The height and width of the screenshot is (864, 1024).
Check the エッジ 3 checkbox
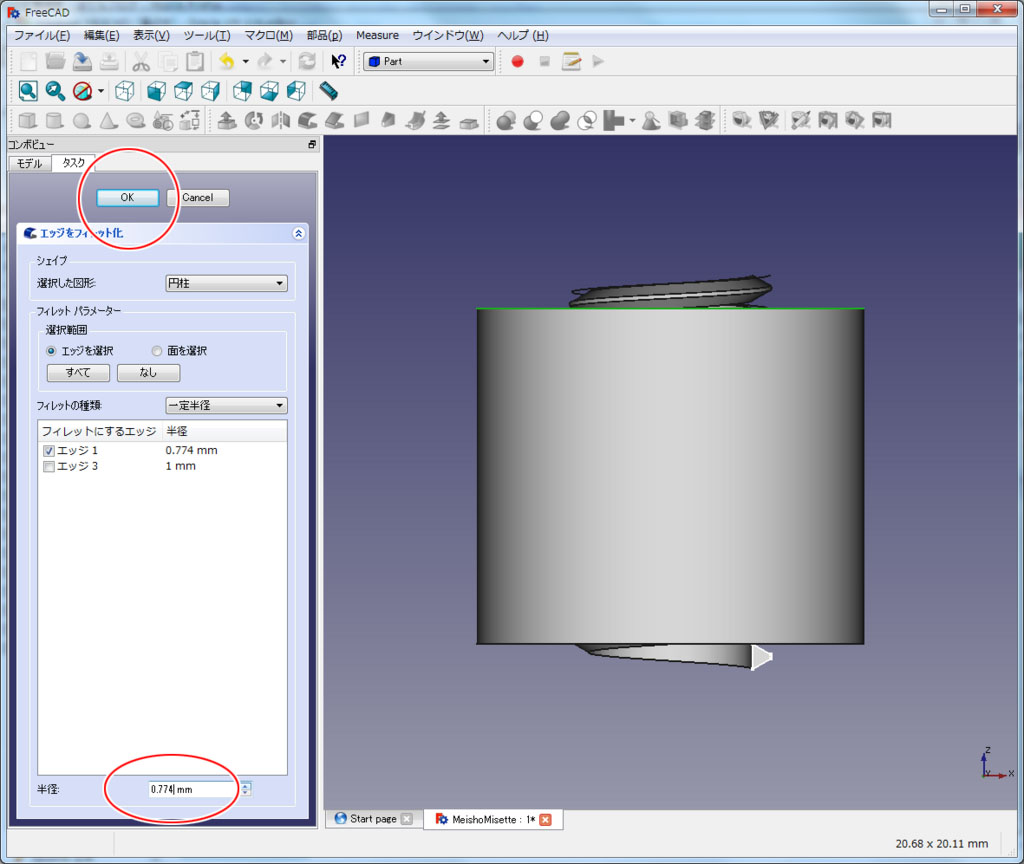pos(48,466)
